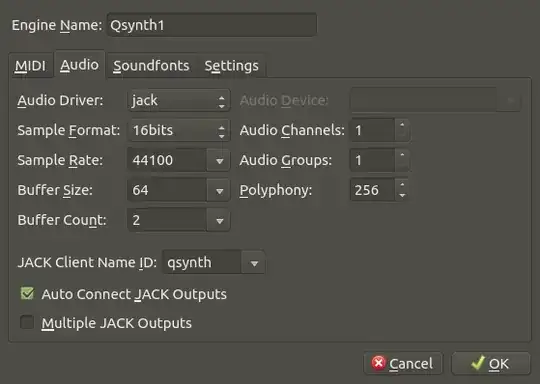Confirm settings with the OK button
This screenshot has width=540, height=384.
[491, 363]
